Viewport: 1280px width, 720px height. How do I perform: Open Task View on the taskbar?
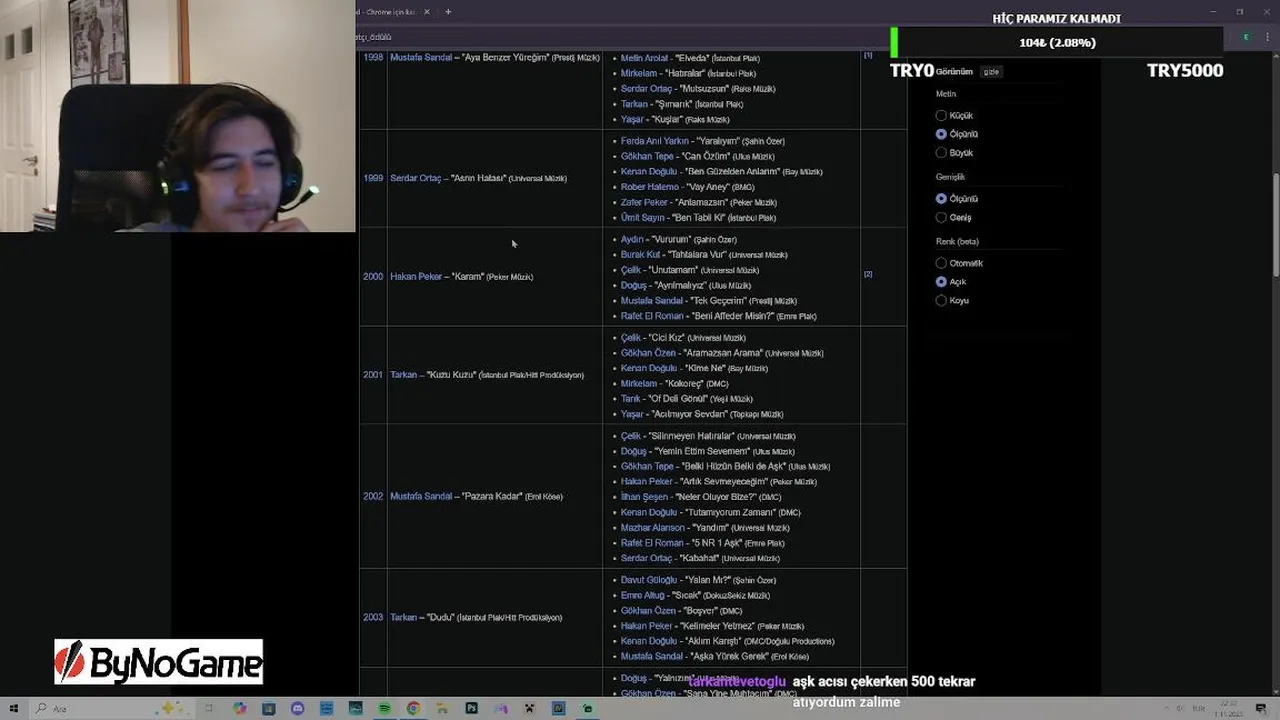tap(209, 708)
